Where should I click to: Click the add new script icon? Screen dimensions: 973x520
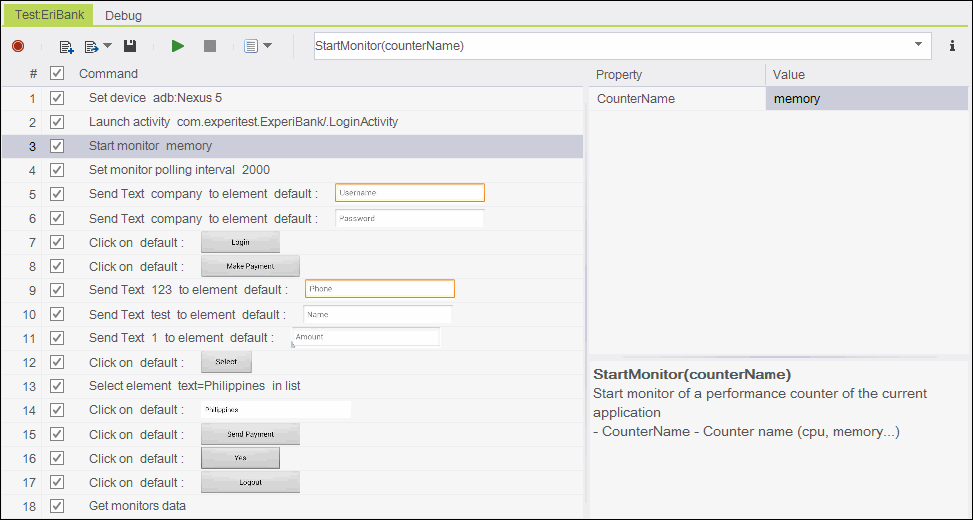coord(66,46)
